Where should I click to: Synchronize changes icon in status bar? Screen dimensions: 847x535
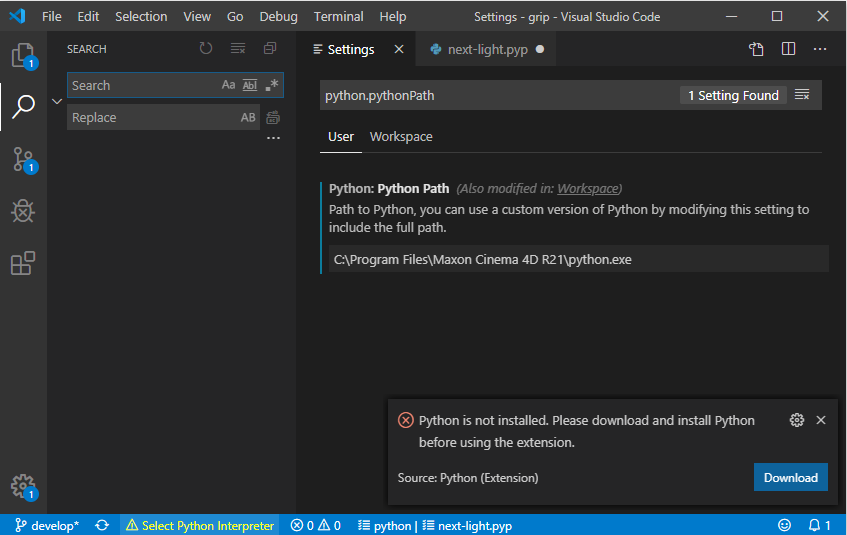point(102,525)
